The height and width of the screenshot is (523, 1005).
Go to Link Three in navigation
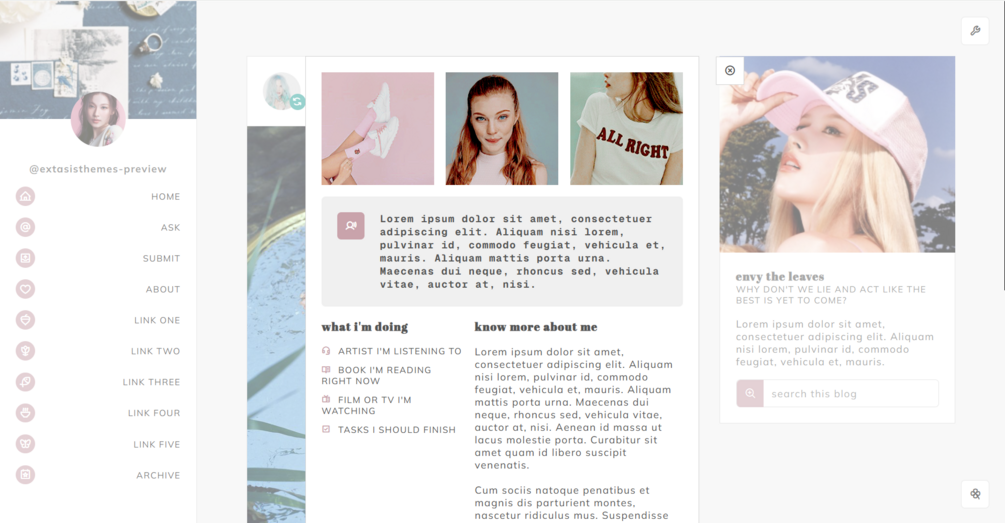pos(151,382)
